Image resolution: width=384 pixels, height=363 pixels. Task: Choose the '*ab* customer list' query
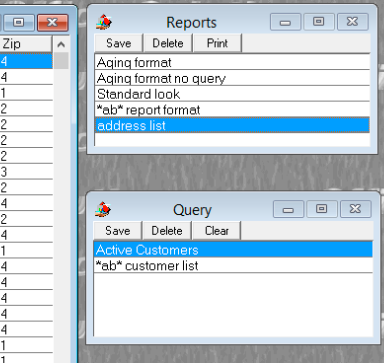233,266
